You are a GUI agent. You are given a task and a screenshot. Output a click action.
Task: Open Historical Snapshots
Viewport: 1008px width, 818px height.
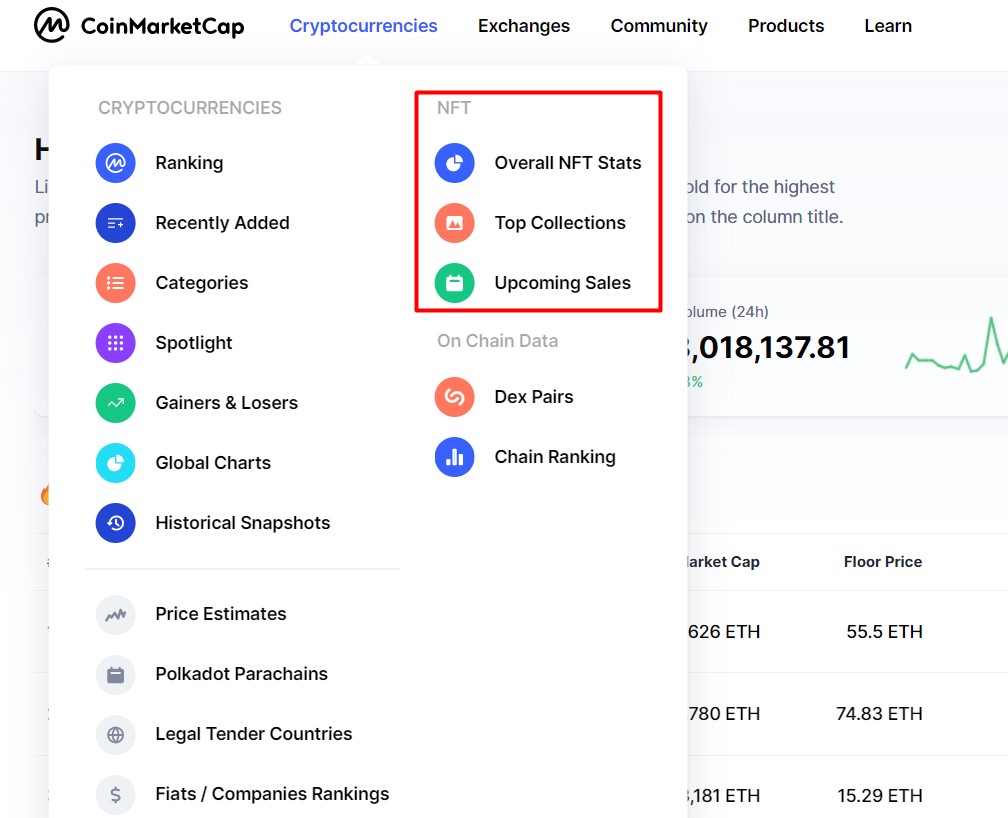coord(243,523)
